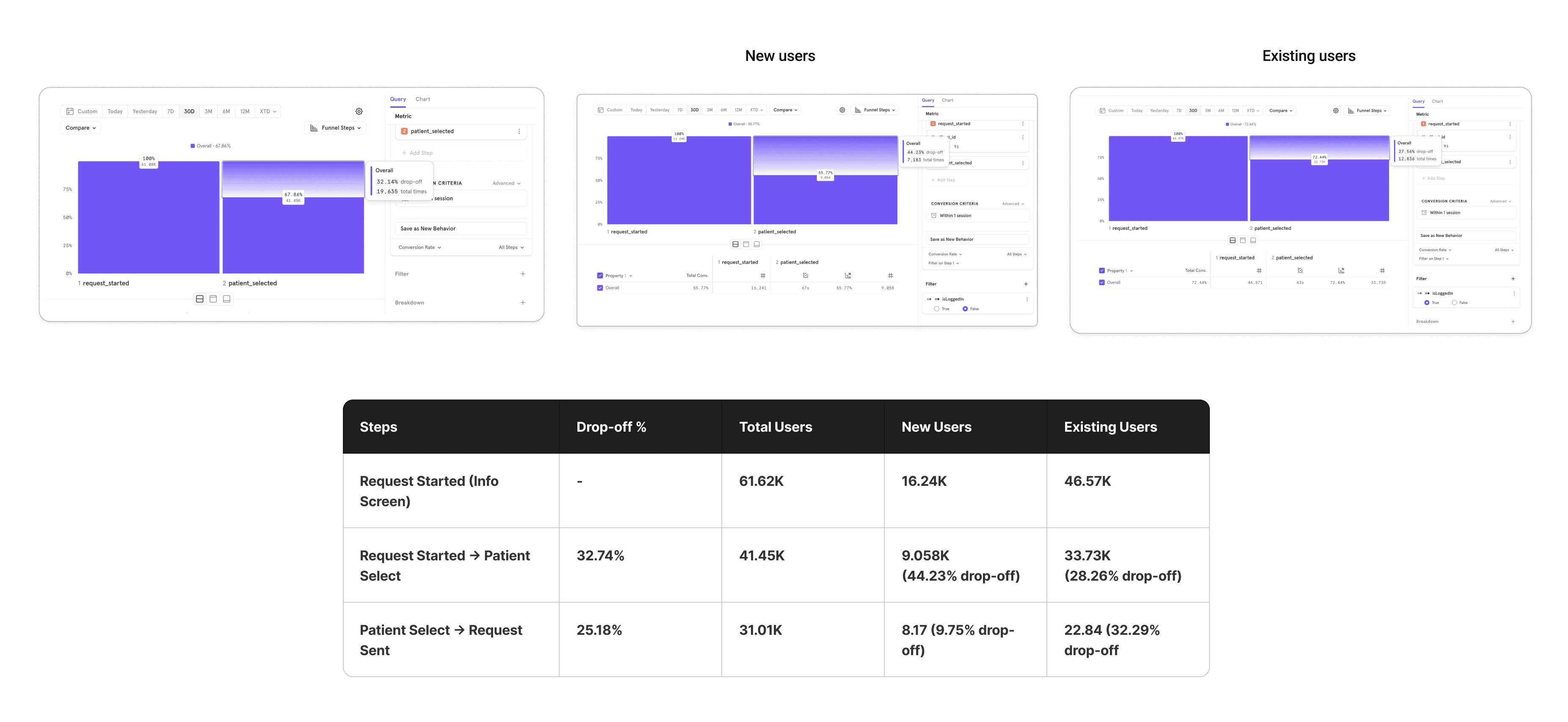This screenshot has height=722, width=1568.
Task: Open isLoggedIn filter options in New users screenshot
Action: pyautogui.click(x=1027, y=299)
